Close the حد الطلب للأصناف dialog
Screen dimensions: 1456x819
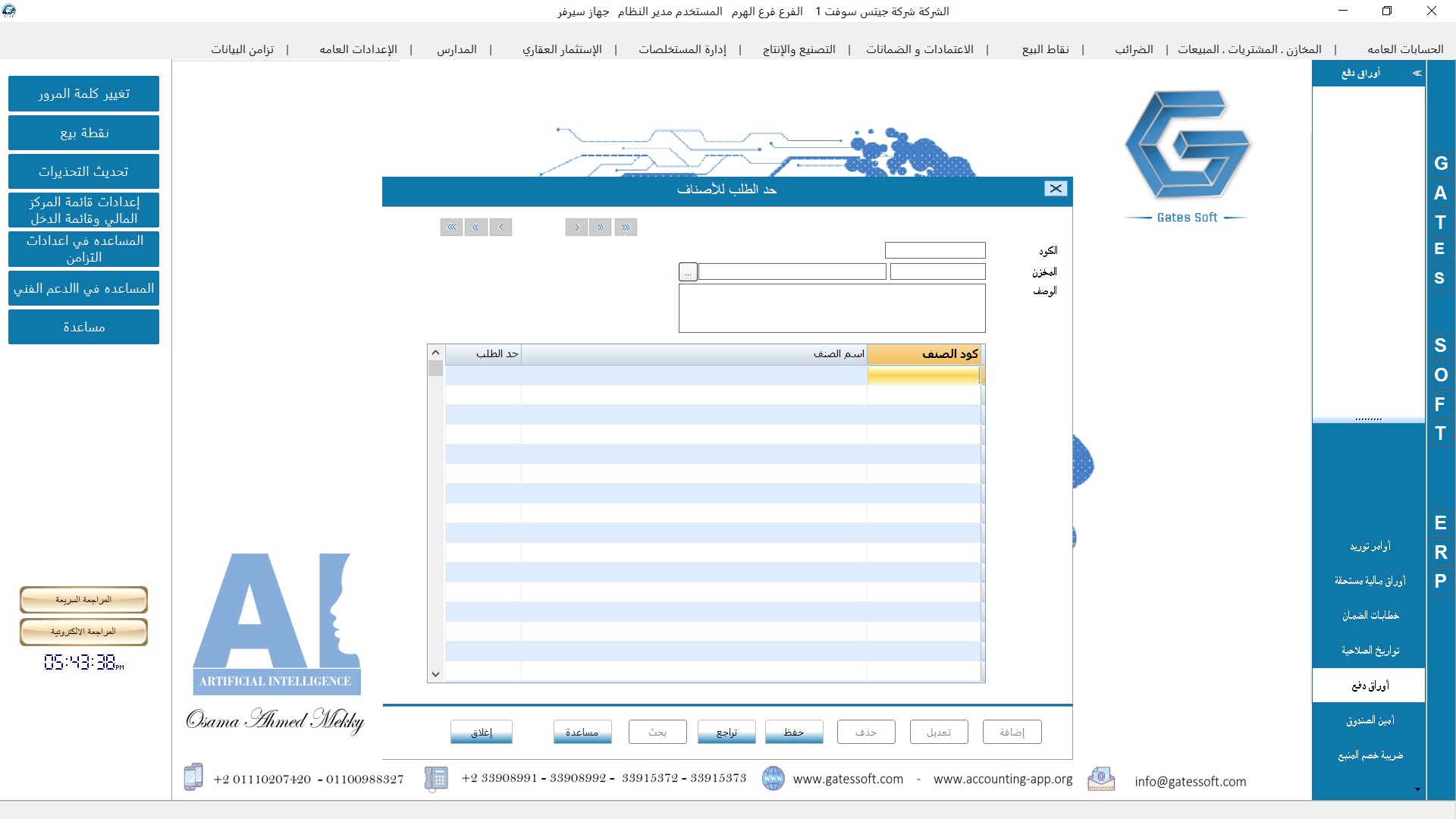tap(1055, 189)
